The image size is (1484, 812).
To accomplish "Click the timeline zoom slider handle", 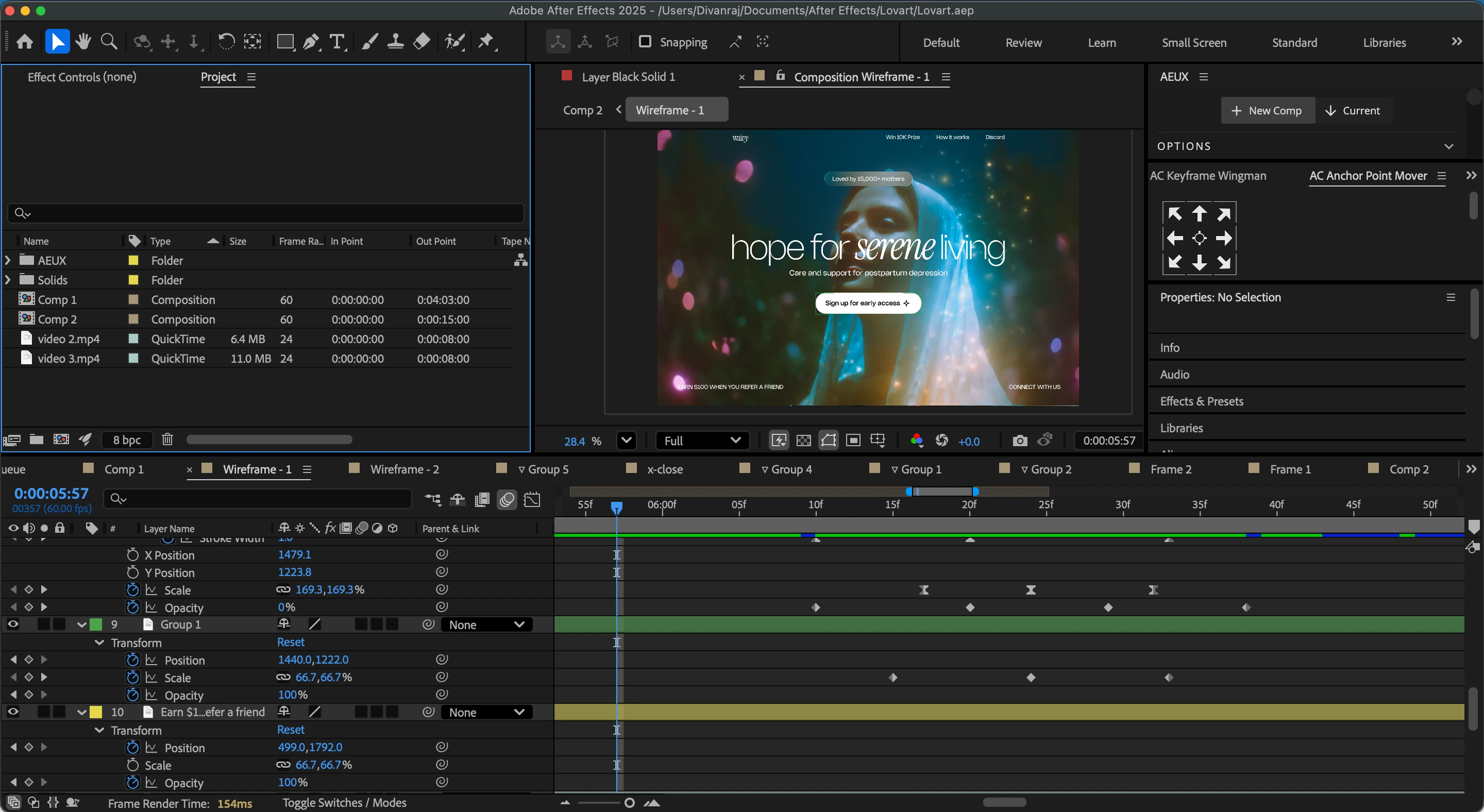I will tap(629, 803).
